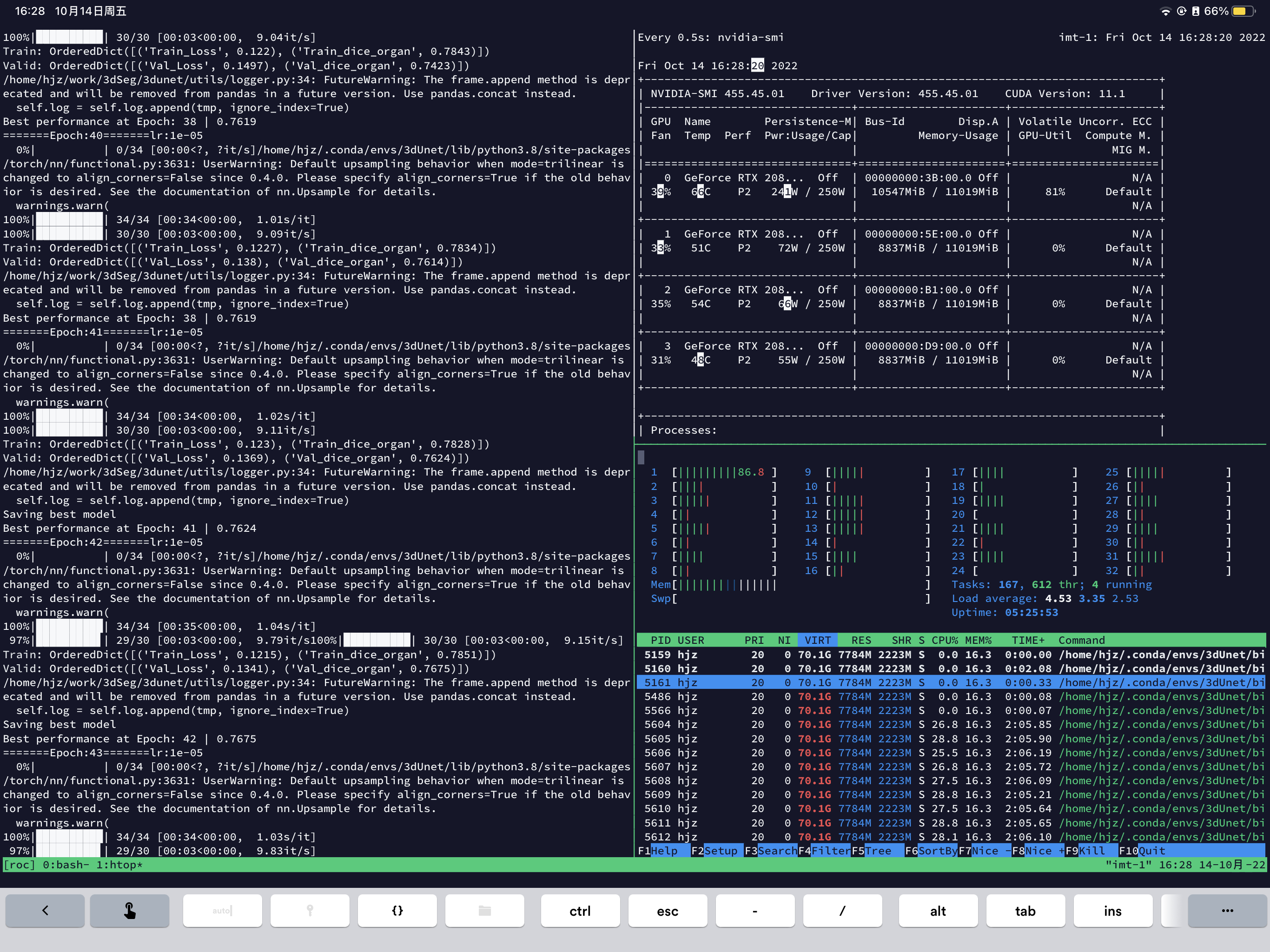Open the folder icon in keyboard bar

484,910
